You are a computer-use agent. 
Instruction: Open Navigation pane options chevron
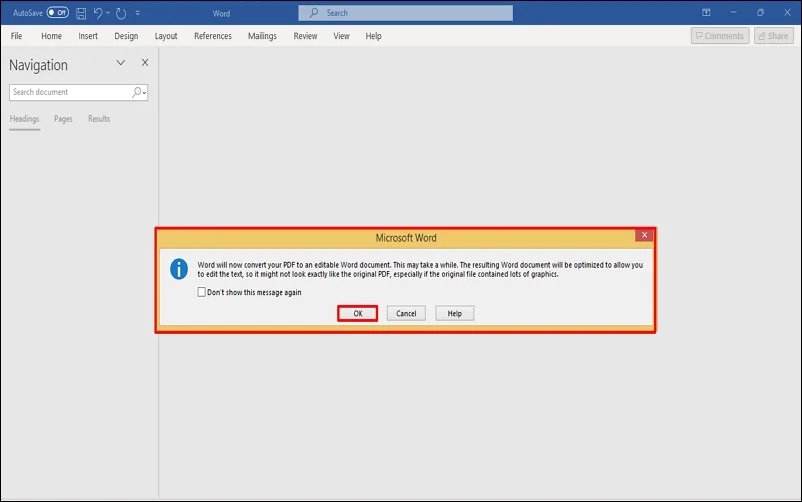[x=121, y=63]
